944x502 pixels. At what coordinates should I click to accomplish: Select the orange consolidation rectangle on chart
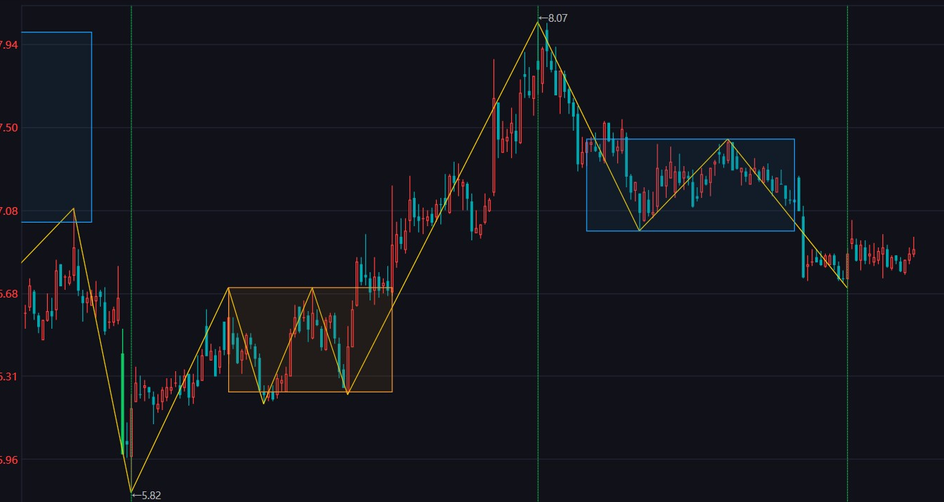310,340
